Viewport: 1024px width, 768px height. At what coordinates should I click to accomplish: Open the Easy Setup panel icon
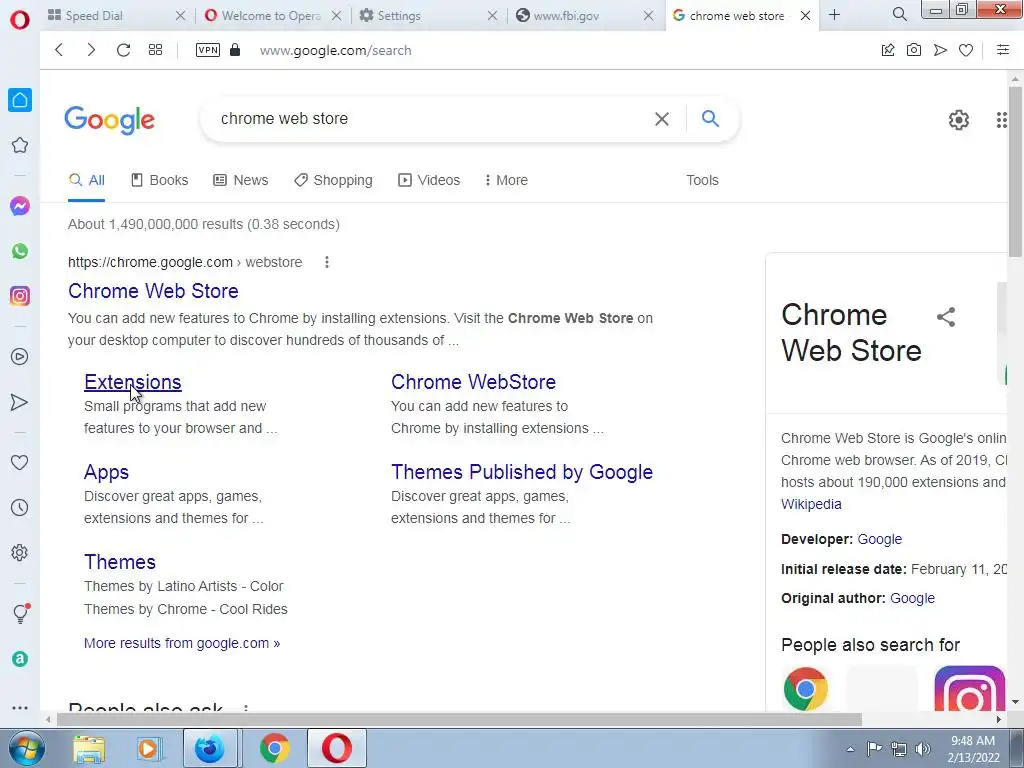(1003, 50)
